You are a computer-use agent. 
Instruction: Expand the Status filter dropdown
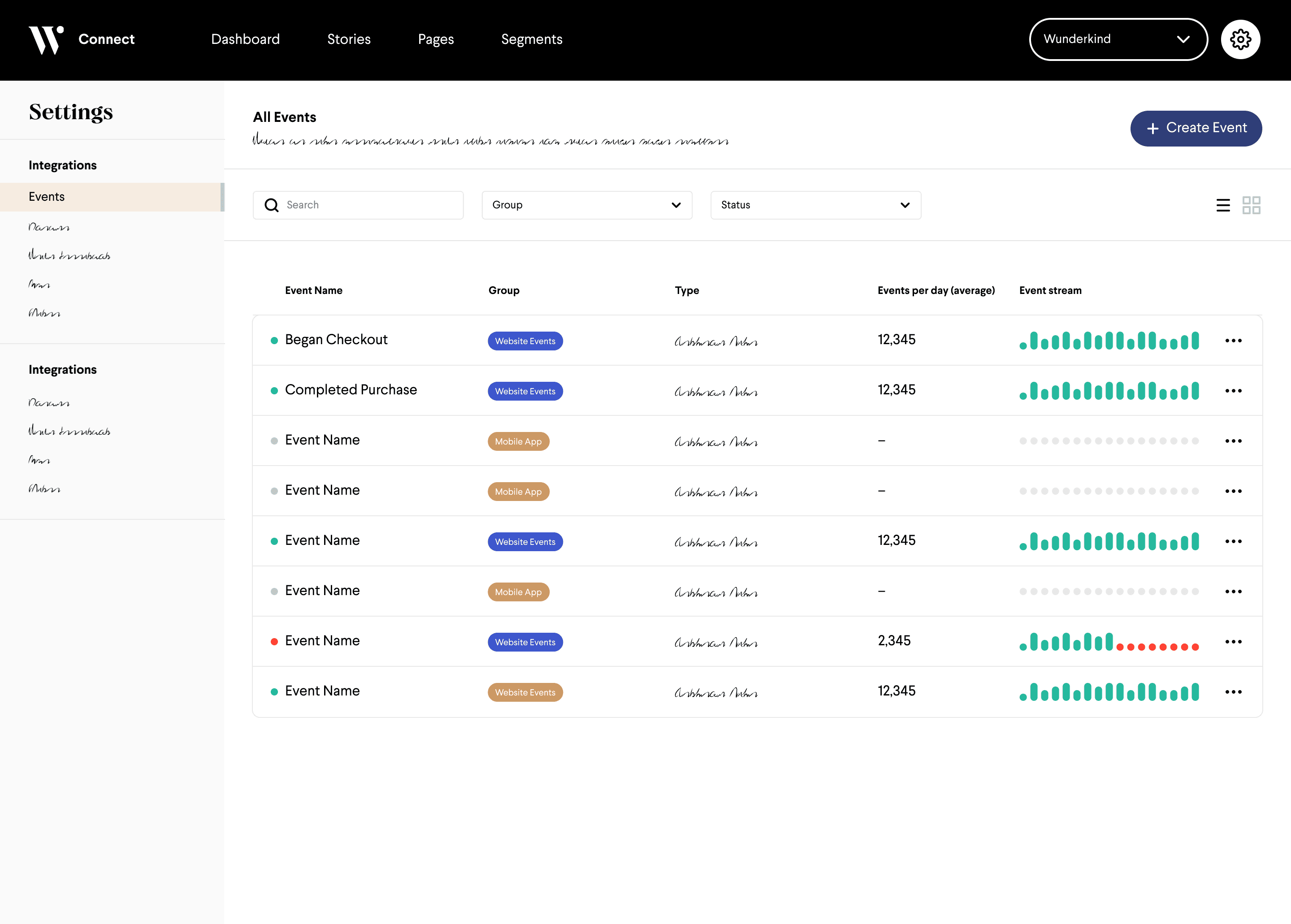coord(815,205)
